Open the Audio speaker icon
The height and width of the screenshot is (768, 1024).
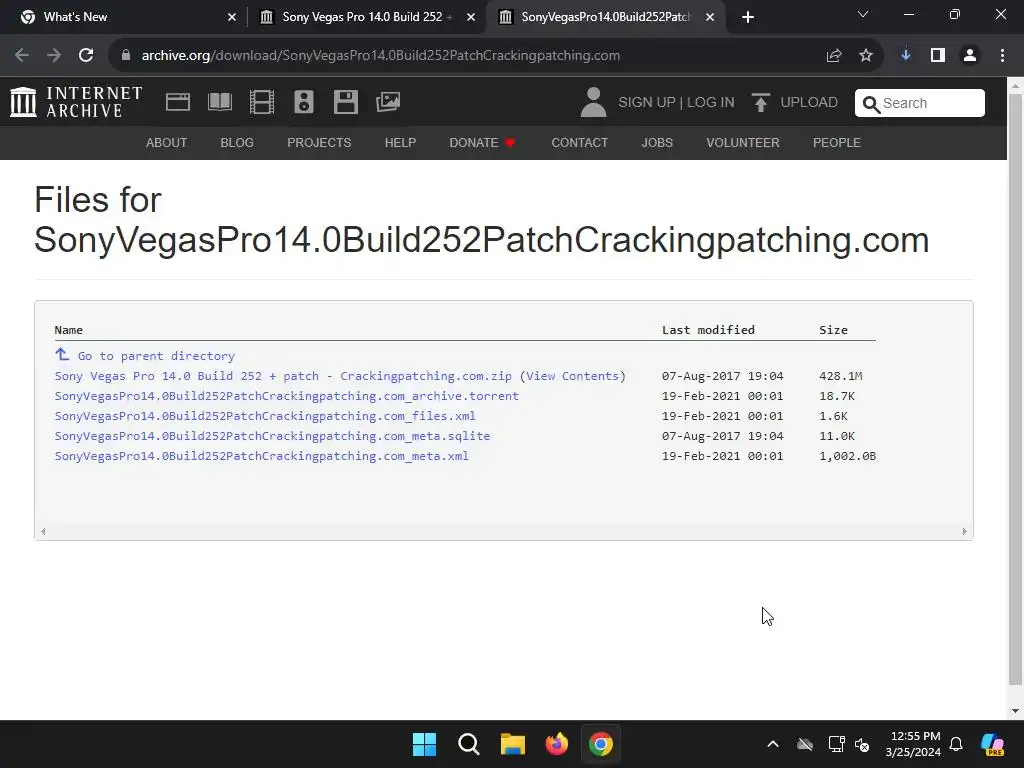304,102
